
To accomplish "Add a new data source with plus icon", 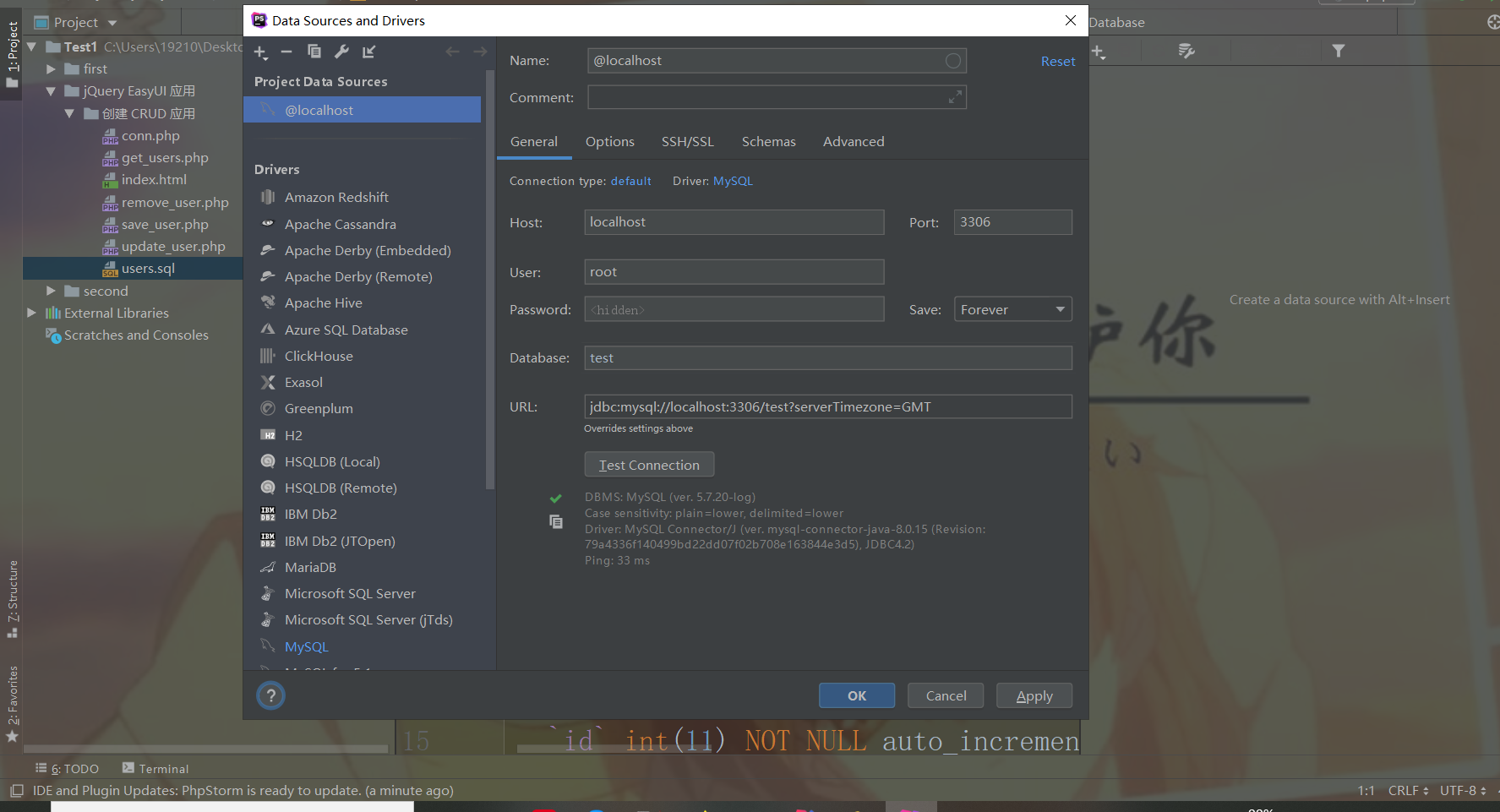I will point(260,52).
